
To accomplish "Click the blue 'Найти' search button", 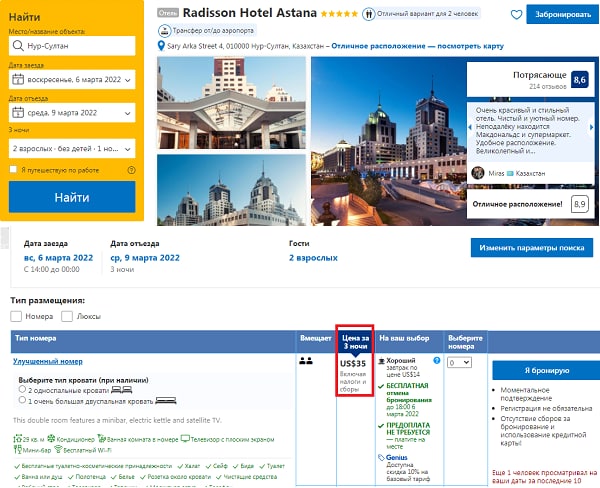I will pos(72,197).
